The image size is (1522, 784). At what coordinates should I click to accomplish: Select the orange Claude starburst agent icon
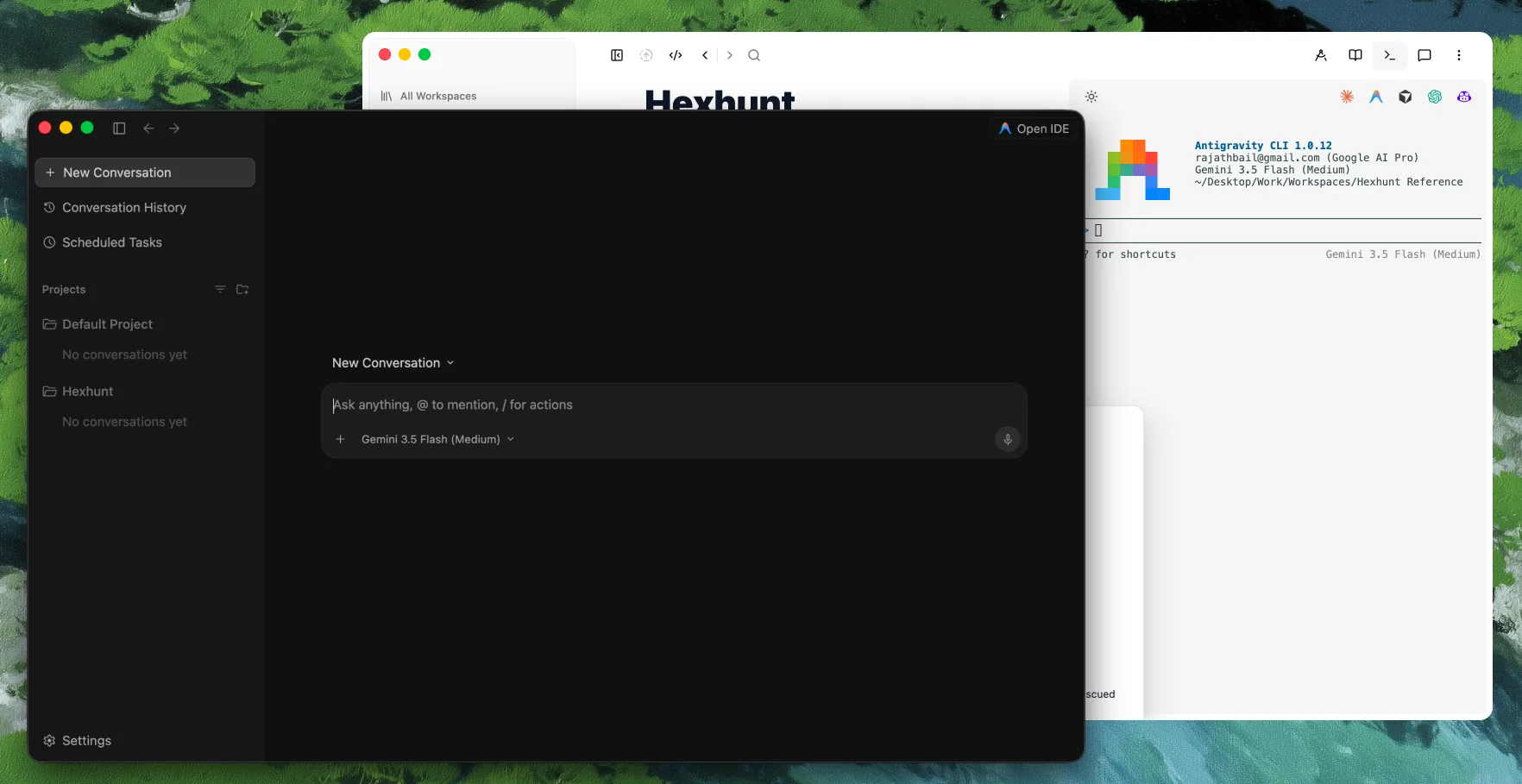1347,97
